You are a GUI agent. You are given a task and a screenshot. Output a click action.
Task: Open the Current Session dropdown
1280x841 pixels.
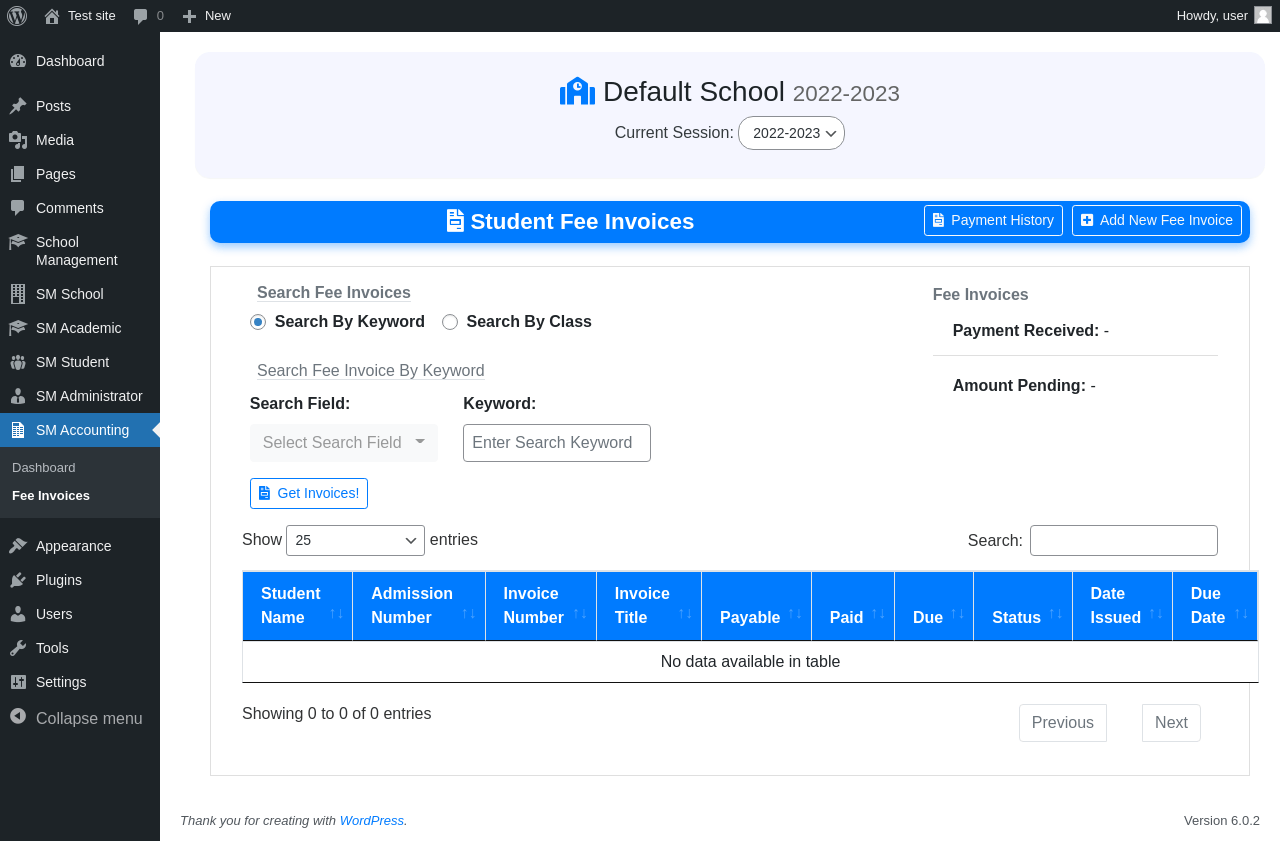click(x=791, y=133)
